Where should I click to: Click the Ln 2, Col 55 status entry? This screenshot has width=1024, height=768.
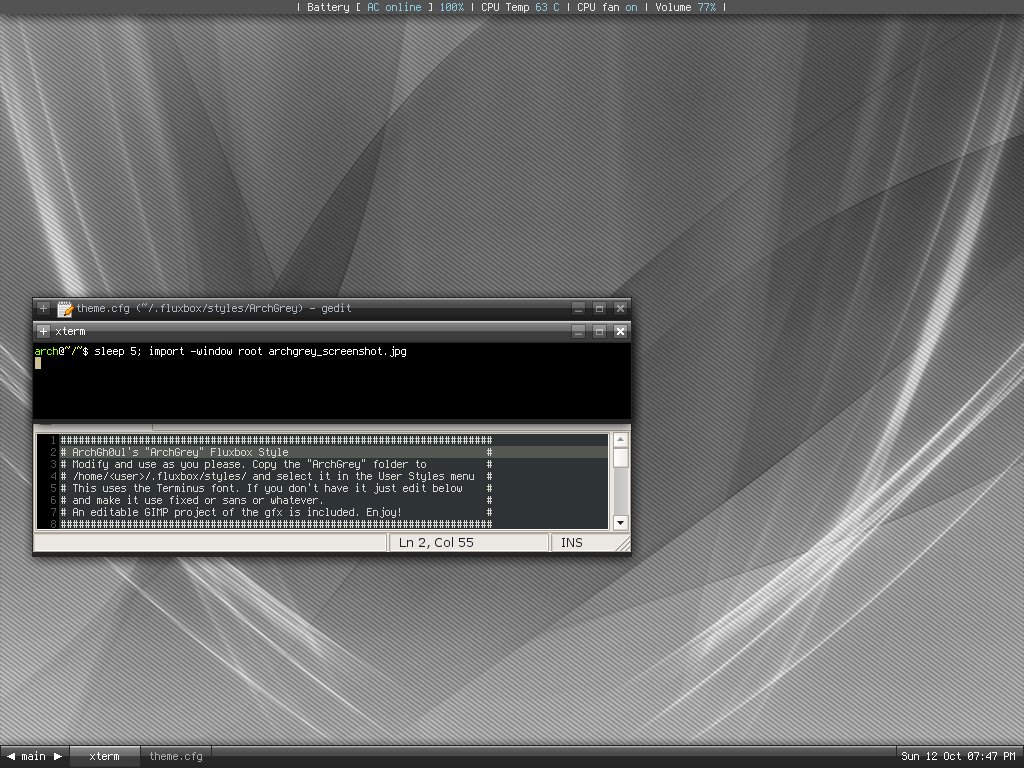[x=436, y=543]
